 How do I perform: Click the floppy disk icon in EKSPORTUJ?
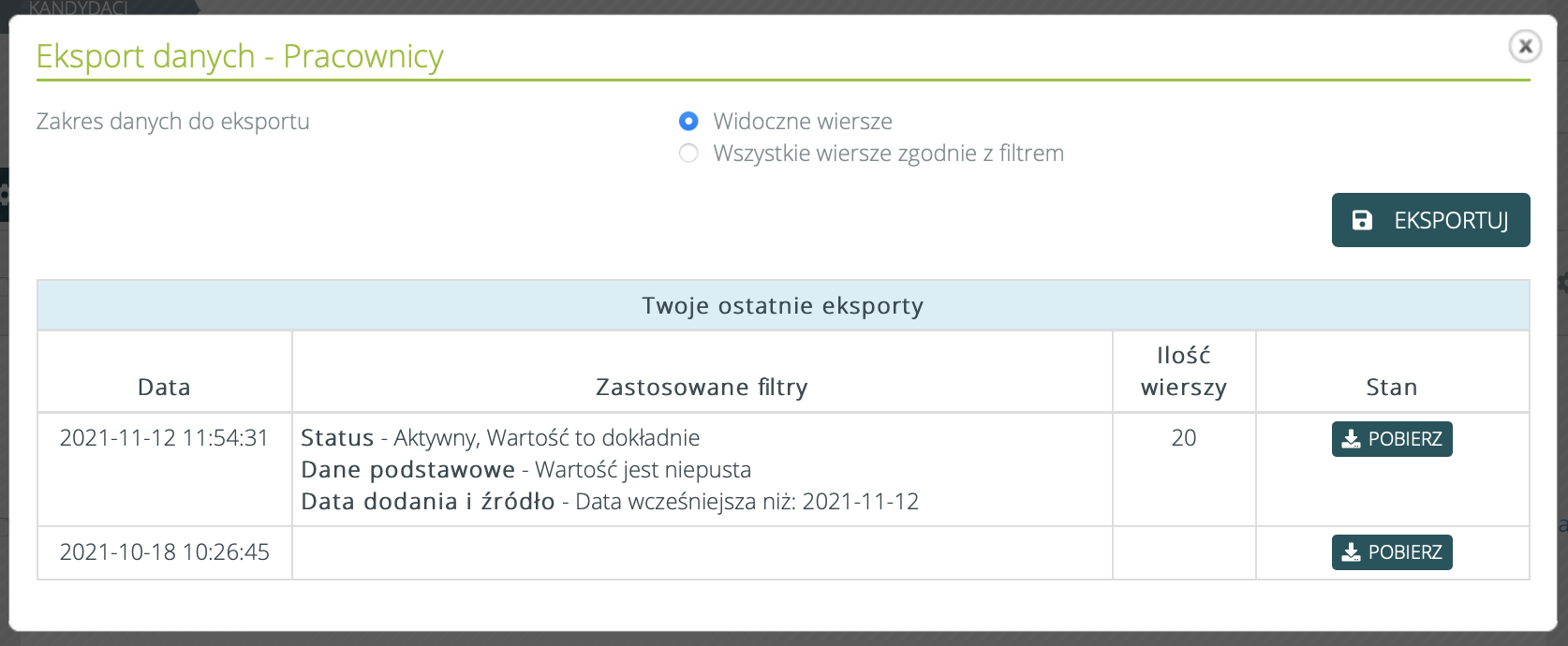1362,220
